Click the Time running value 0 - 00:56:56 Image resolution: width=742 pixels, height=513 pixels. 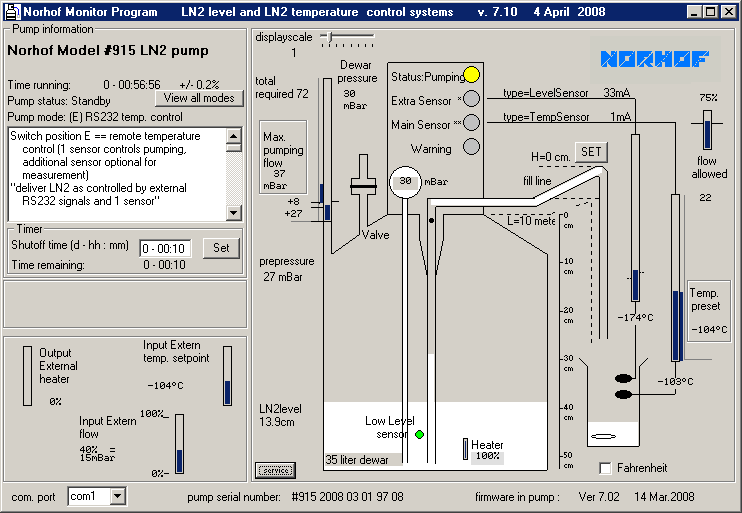point(132,85)
